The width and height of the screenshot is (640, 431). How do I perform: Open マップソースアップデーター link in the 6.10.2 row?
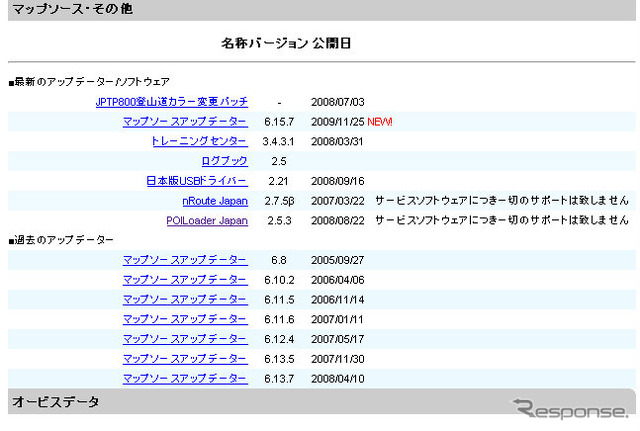coord(185,280)
